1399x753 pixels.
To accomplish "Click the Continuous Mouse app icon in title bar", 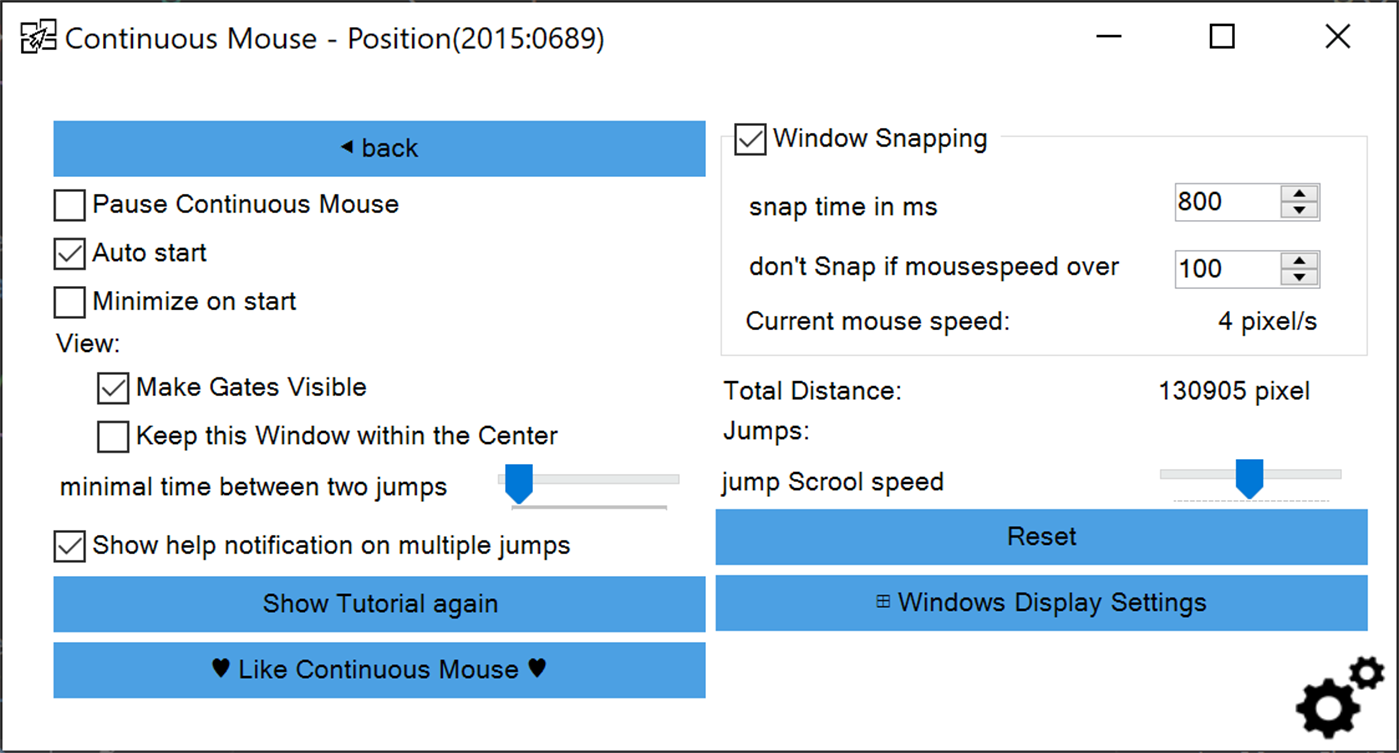I will (x=38, y=38).
